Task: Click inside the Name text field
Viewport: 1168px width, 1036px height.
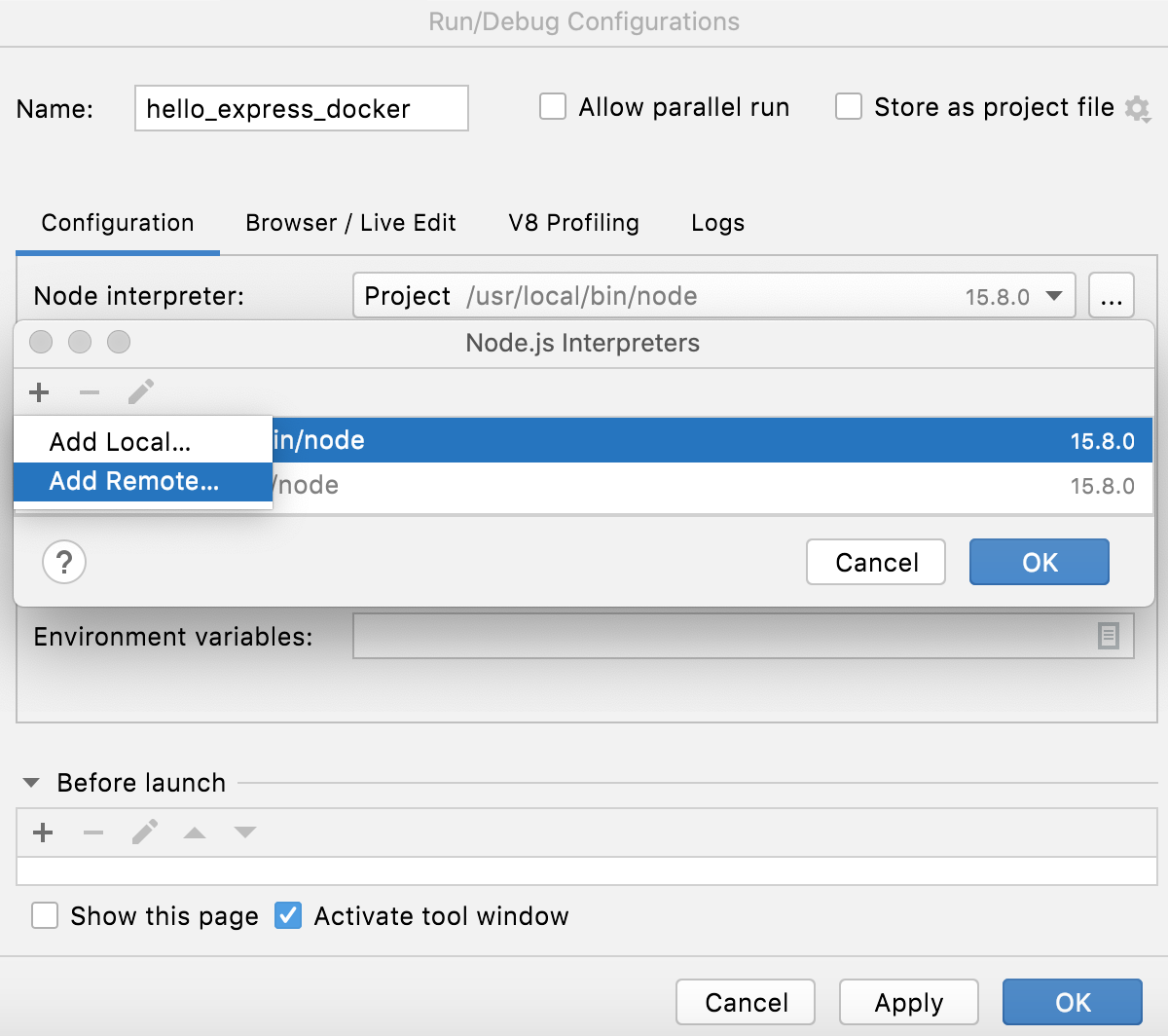Action: (300, 109)
